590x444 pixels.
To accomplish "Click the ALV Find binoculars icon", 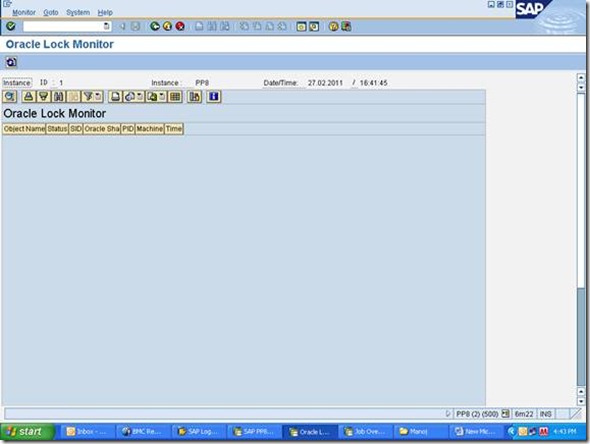I will point(59,97).
